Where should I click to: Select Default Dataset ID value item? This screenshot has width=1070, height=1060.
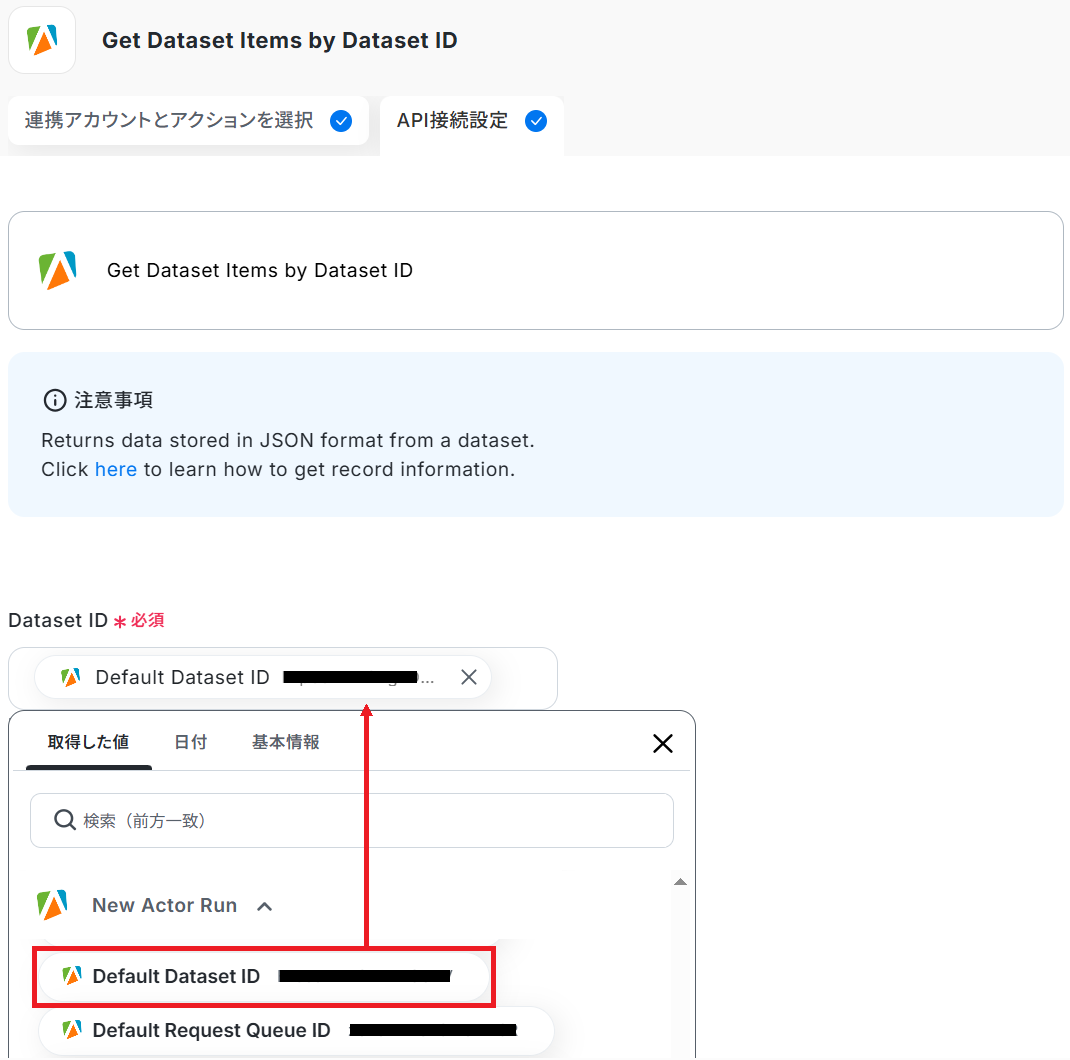pyautogui.click(x=264, y=976)
